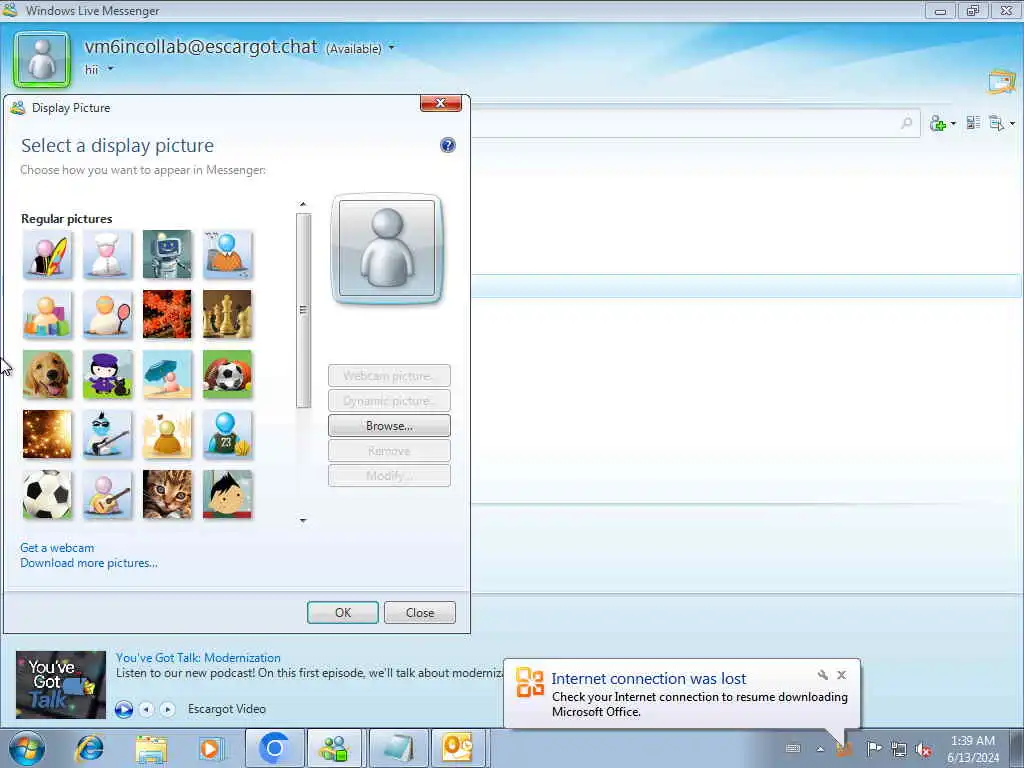Select the acoustic guitar buddy picture

point(107,495)
